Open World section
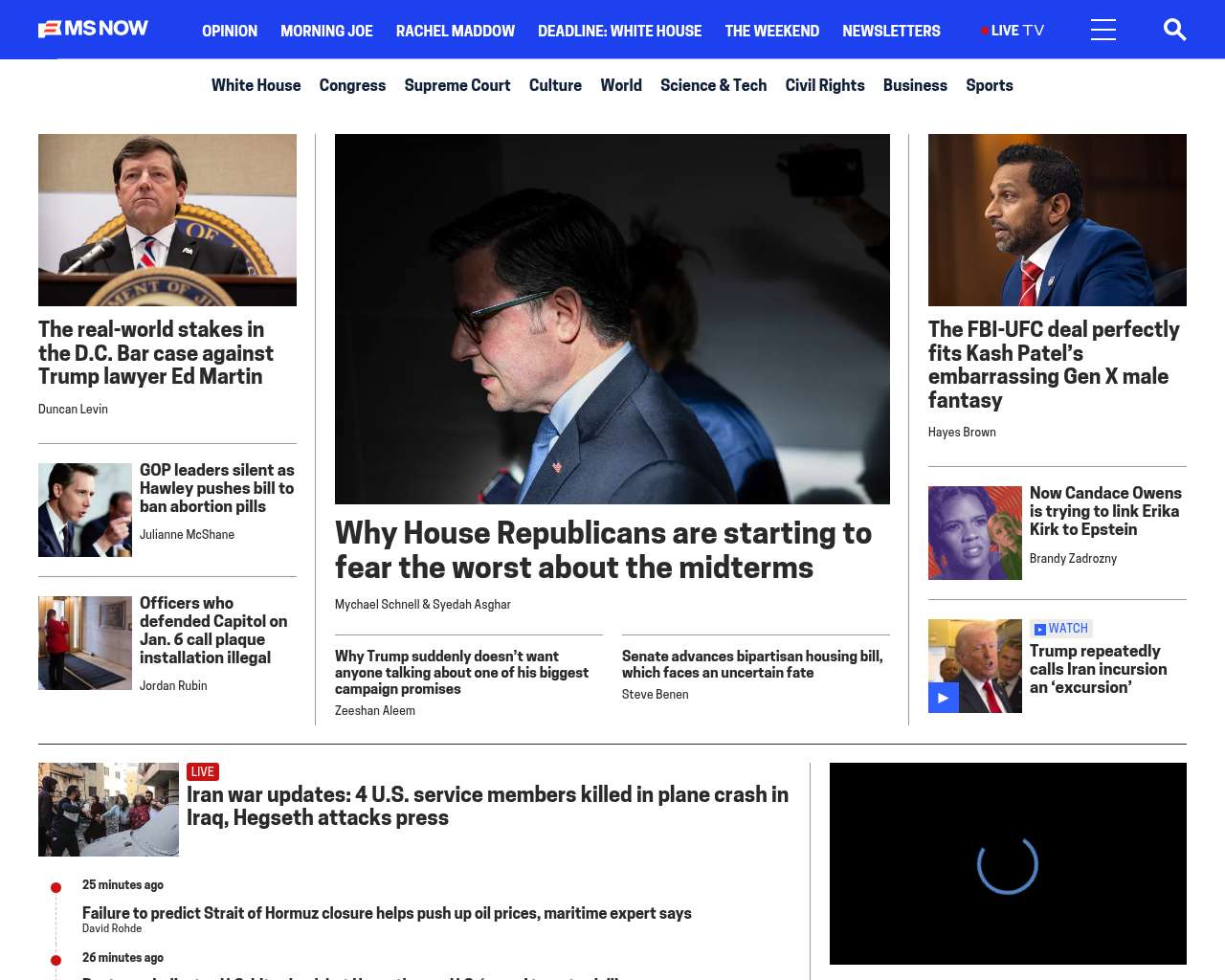Image resolution: width=1225 pixels, height=980 pixels. coord(621,85)
